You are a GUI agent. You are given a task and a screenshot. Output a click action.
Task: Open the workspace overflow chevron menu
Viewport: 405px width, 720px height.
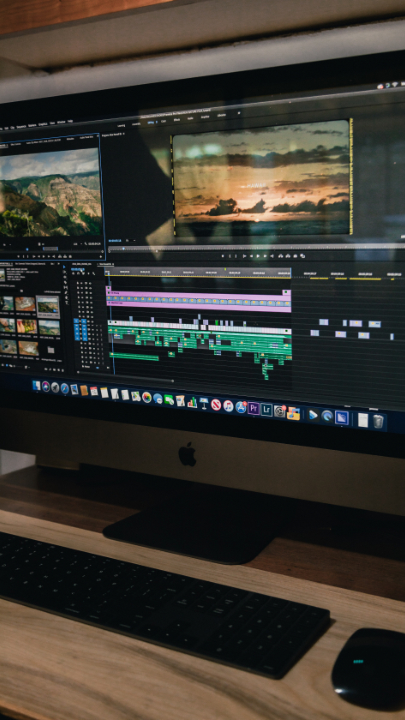239,113
